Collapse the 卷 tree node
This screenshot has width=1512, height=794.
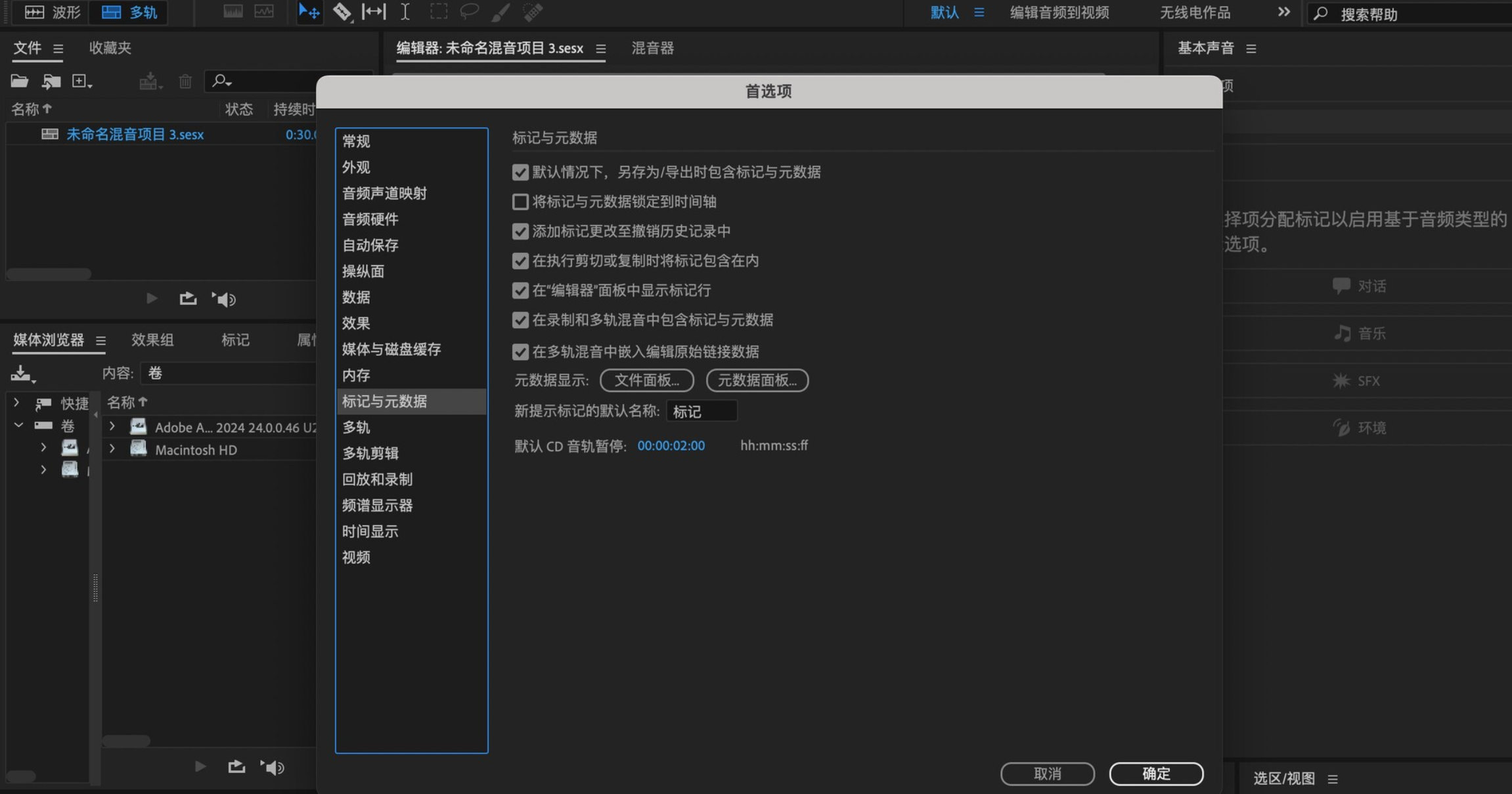coord(18,426)
